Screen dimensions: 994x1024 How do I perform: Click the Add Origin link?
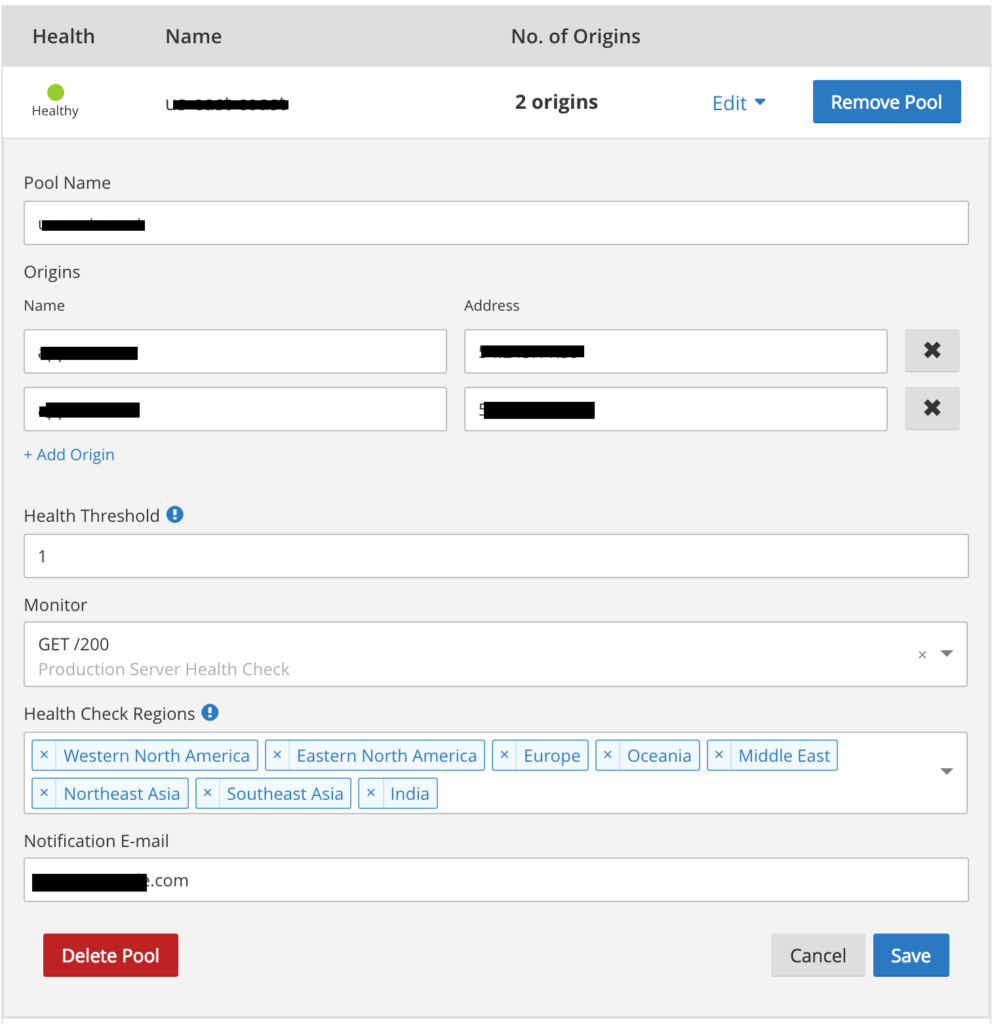(x=68, y=454)
